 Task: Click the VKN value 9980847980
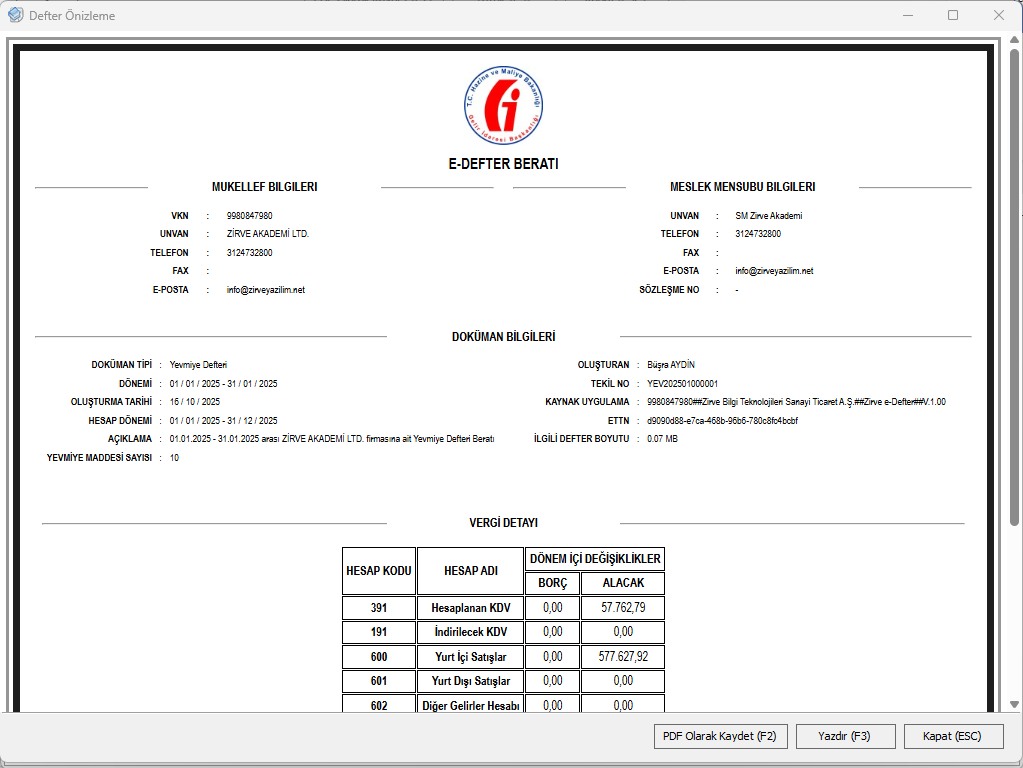coord(249,215)
